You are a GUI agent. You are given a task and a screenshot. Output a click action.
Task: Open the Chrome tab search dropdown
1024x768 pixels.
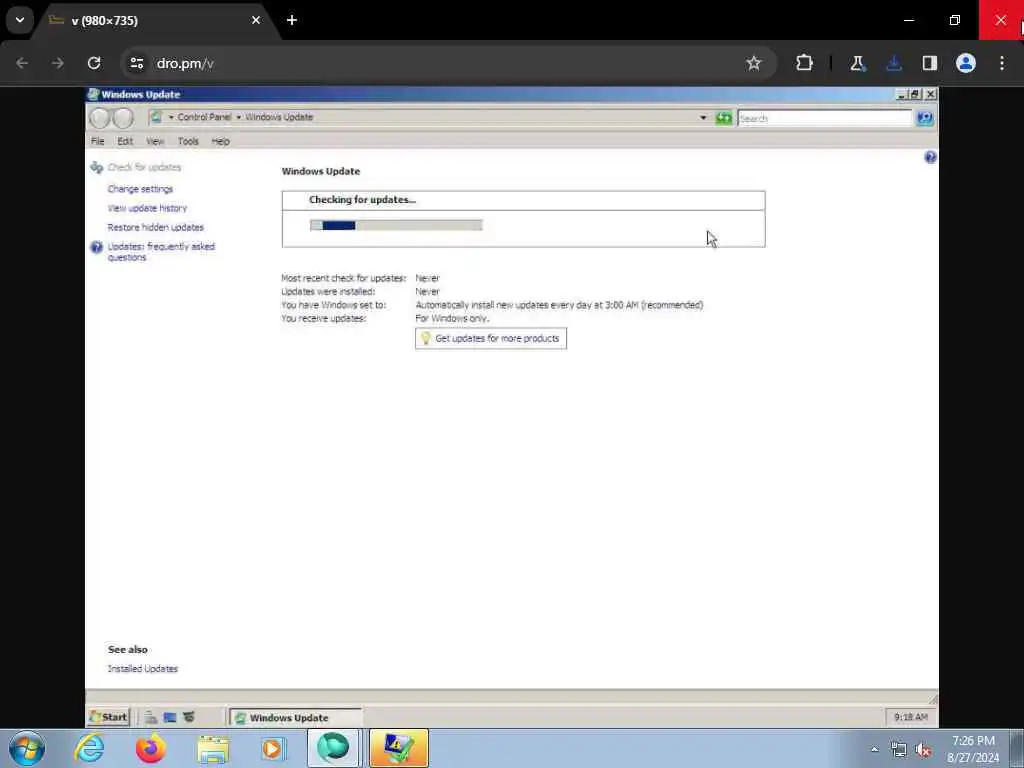click(20, 20)
